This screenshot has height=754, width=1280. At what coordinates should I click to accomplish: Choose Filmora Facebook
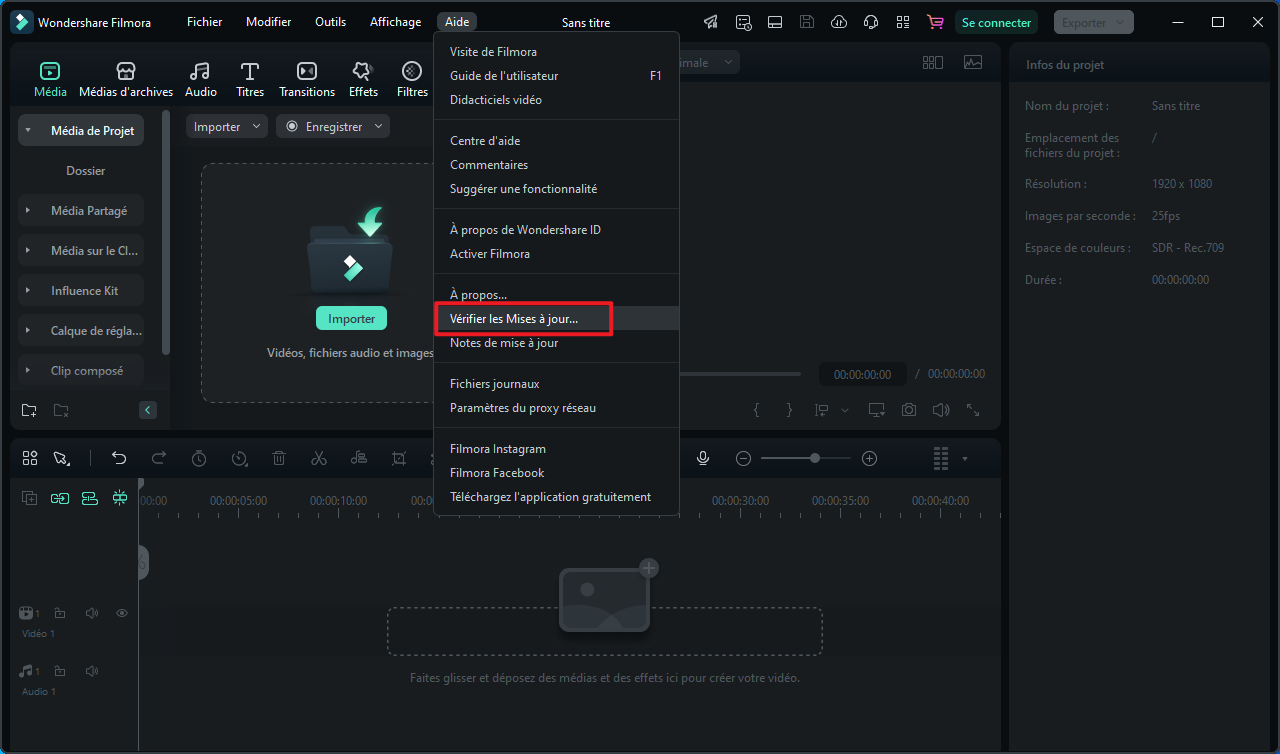(556, 473)
